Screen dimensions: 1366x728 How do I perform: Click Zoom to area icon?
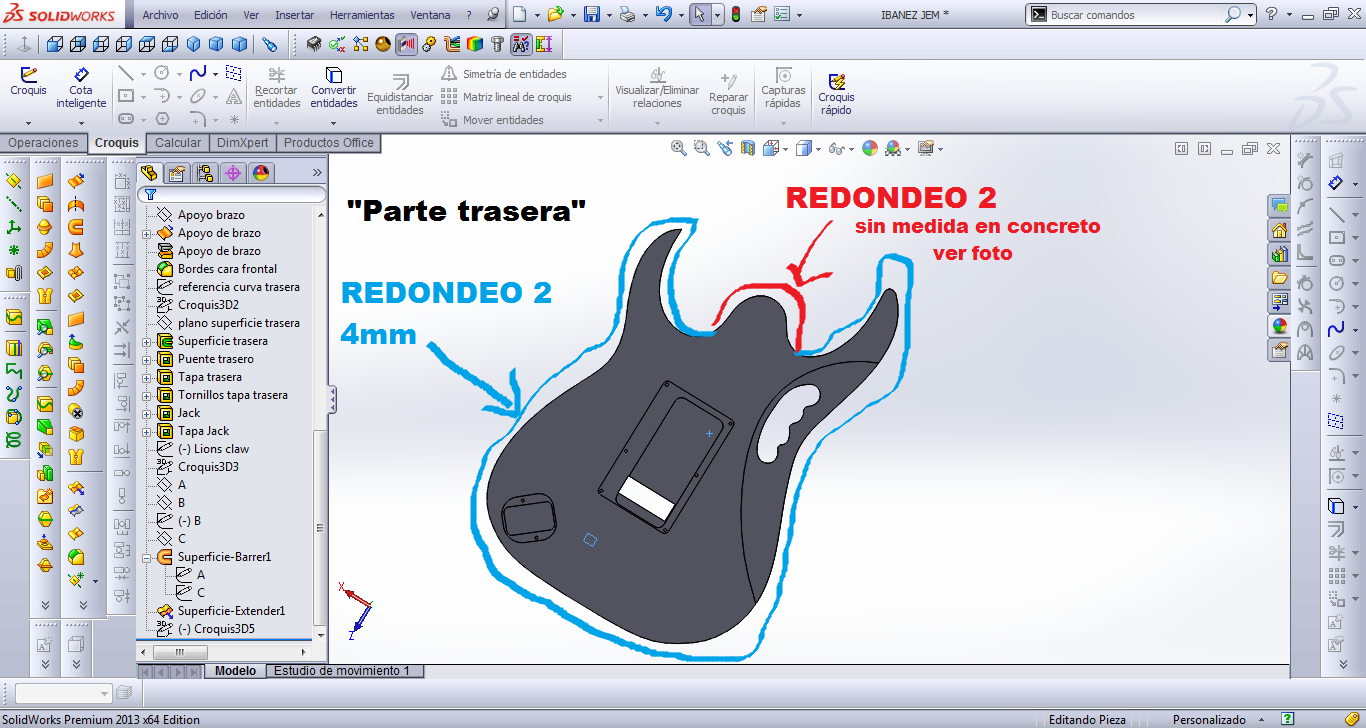pyautogui.click(x=701, y=148)
